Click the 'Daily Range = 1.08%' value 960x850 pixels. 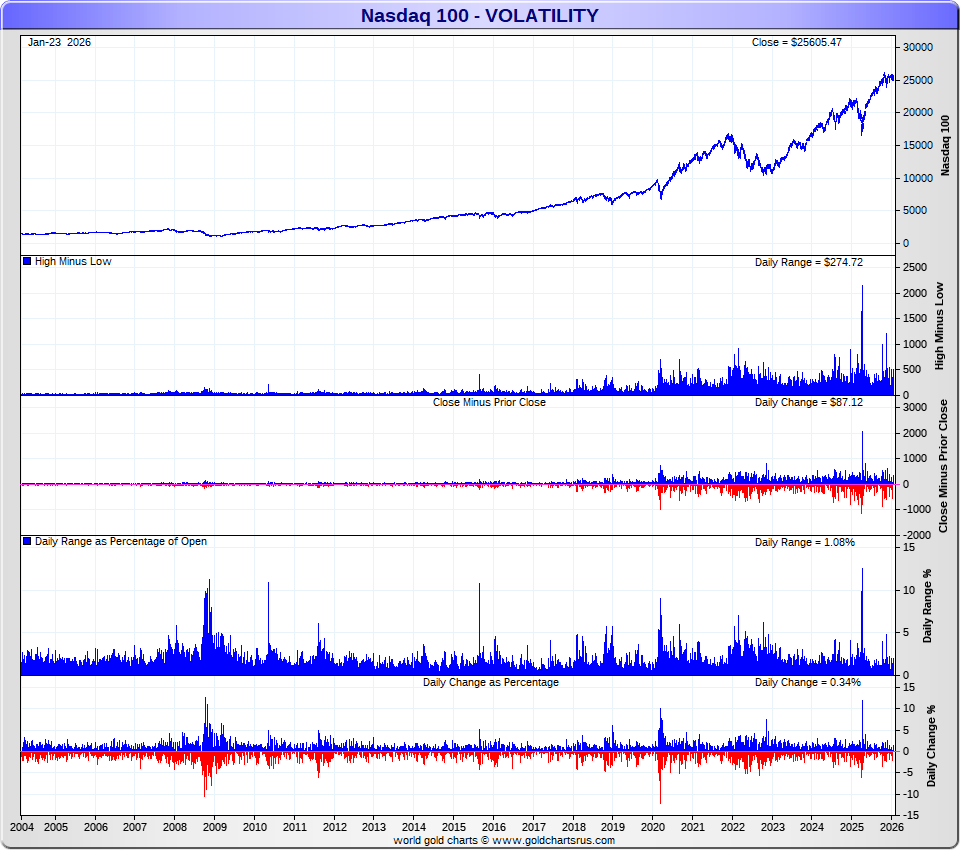coord(804,542)
